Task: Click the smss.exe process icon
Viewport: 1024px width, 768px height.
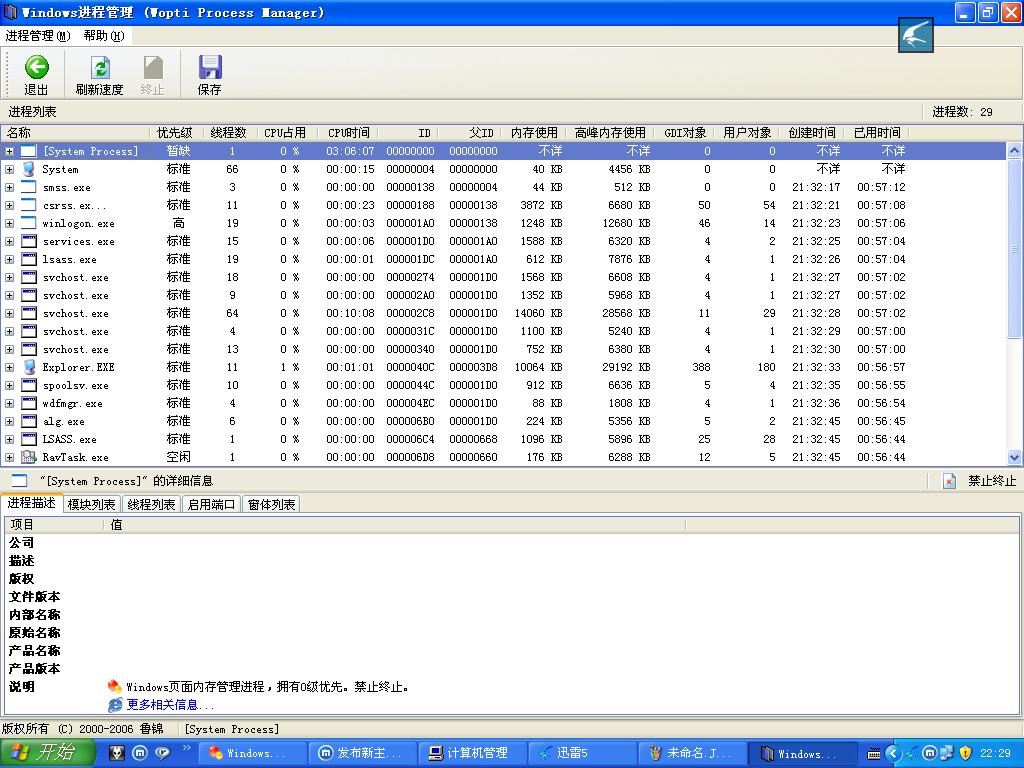Action: click(x=29, y=187)
